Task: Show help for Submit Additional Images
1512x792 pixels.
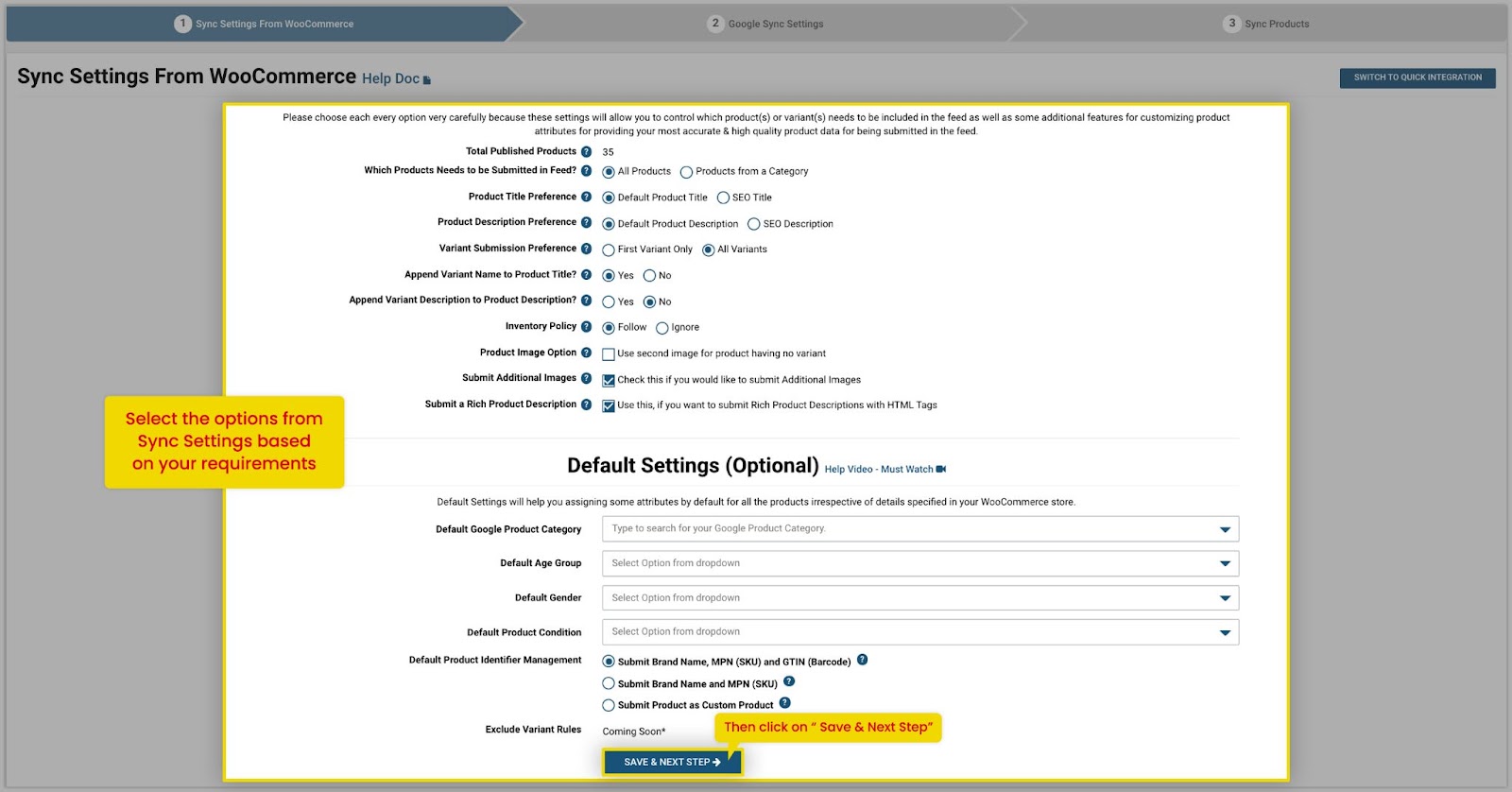Action: (586, 378)
